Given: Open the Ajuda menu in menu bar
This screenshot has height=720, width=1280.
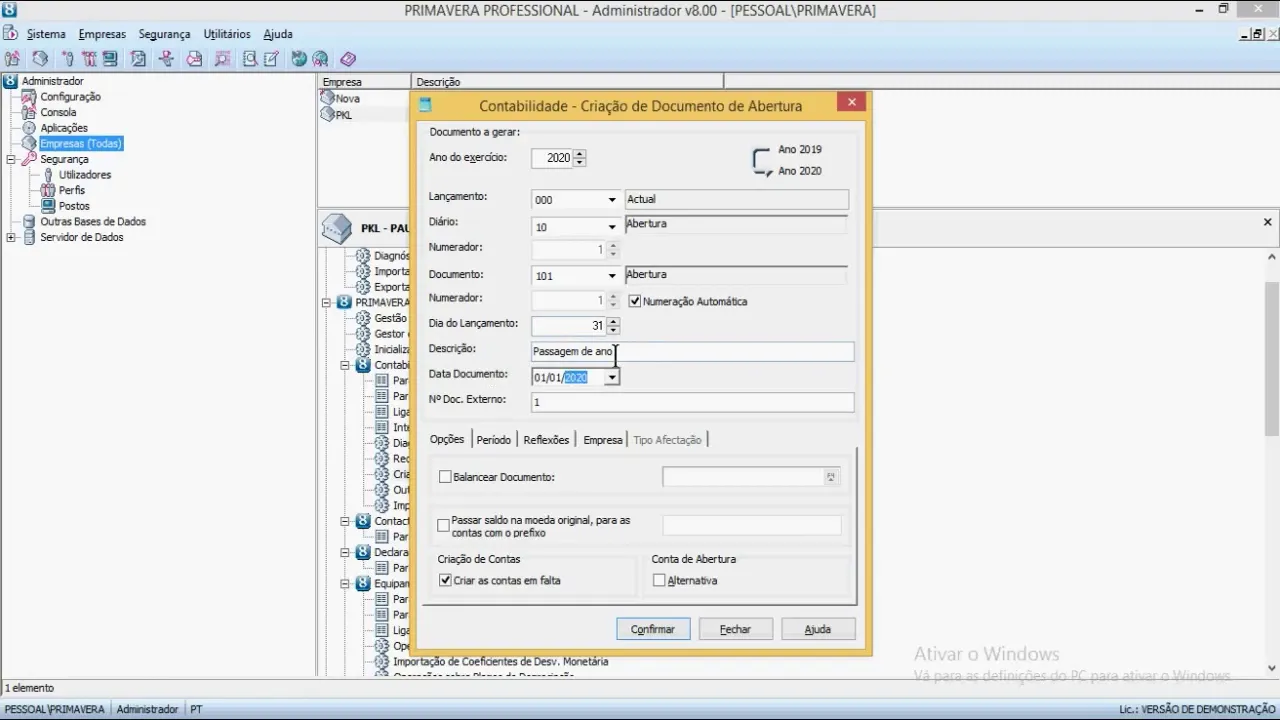Looking at the screenshot, I should coord(278,34).
